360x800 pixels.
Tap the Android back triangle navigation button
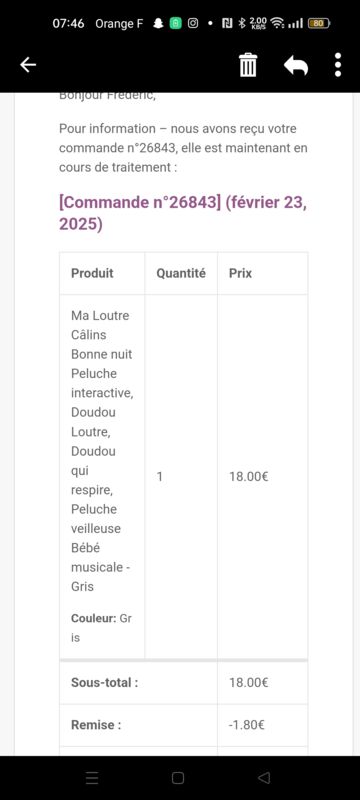264,778
